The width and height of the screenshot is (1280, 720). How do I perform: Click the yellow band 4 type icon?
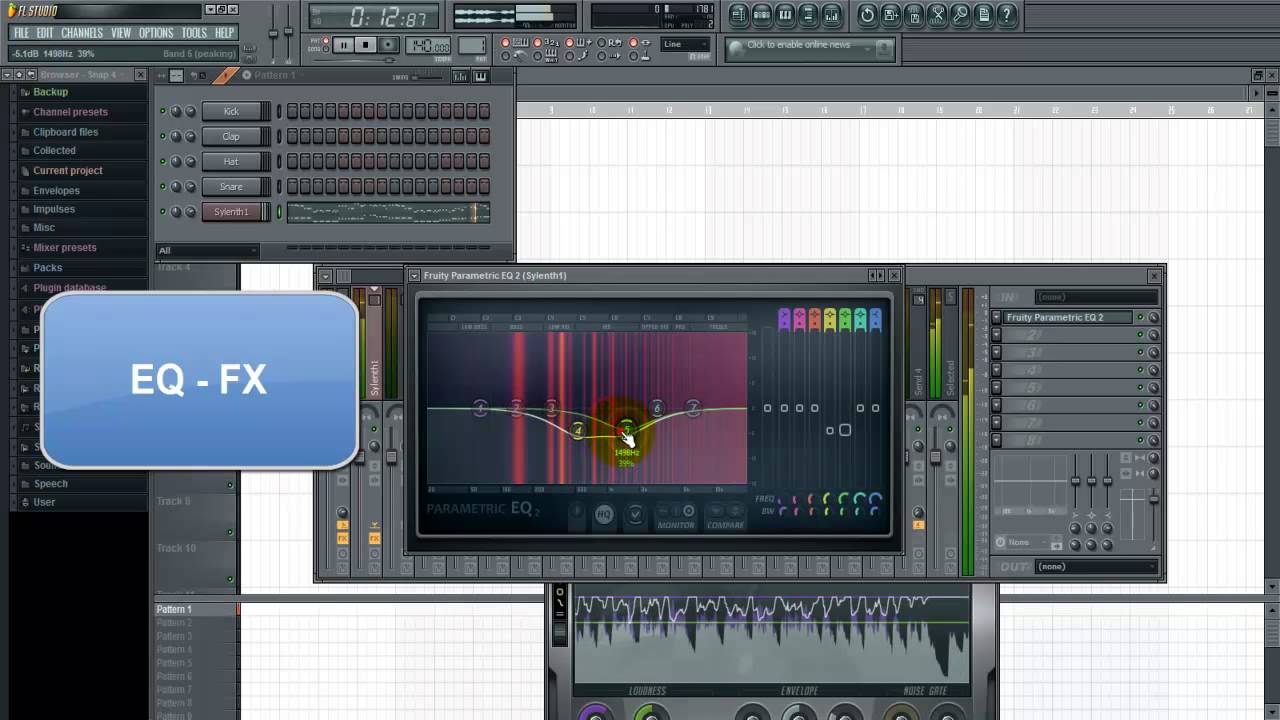(830, 320)
